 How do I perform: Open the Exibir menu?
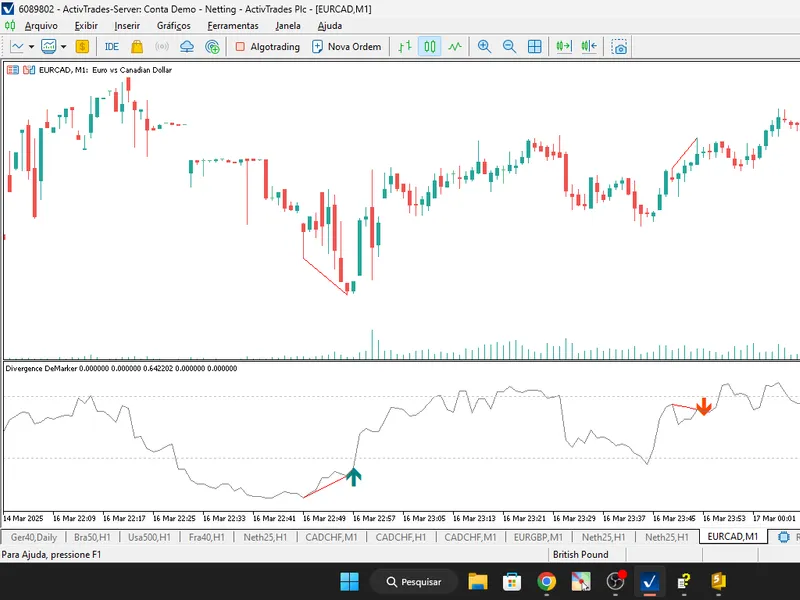coord(86,26)
